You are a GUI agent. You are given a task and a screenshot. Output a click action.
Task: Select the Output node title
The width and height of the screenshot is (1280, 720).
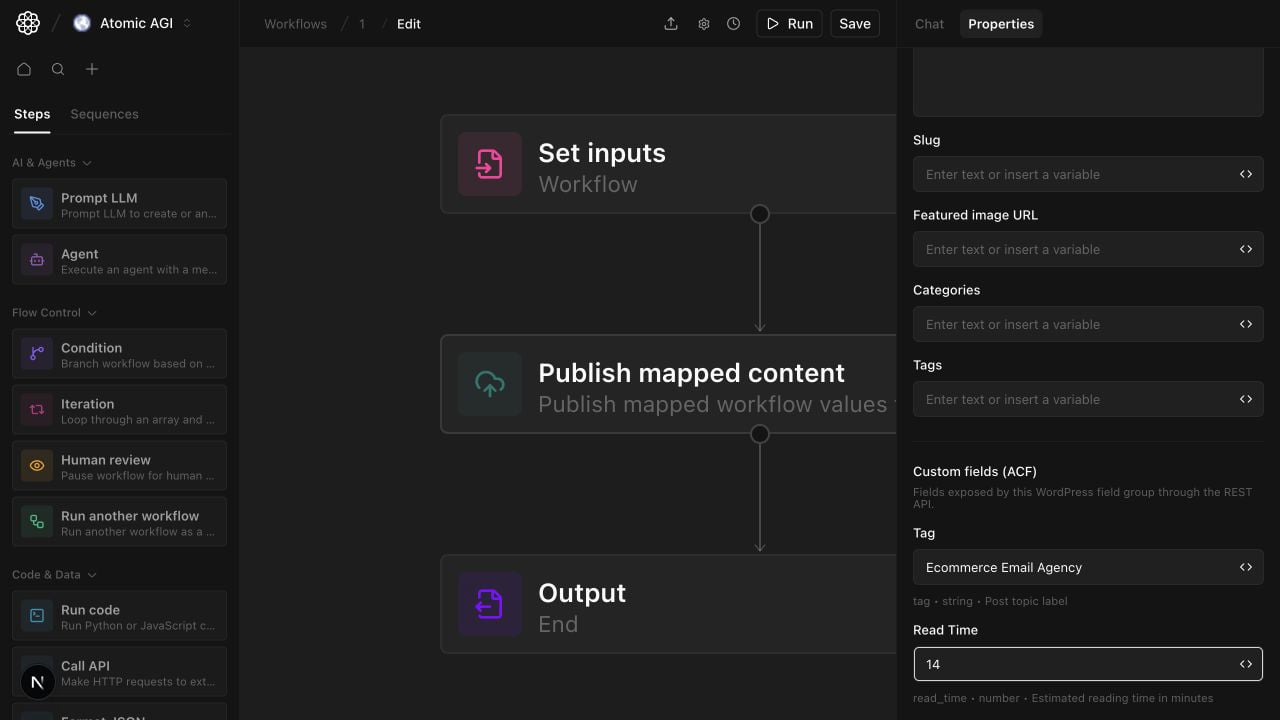[x=582, y=593]
